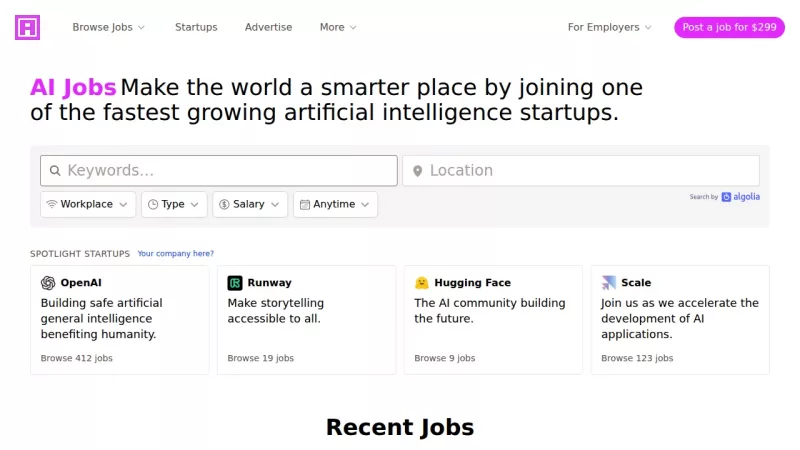Click 'The AI community building the future.' text
Screen dimensions: 800x450
click(x=490, y=311)
